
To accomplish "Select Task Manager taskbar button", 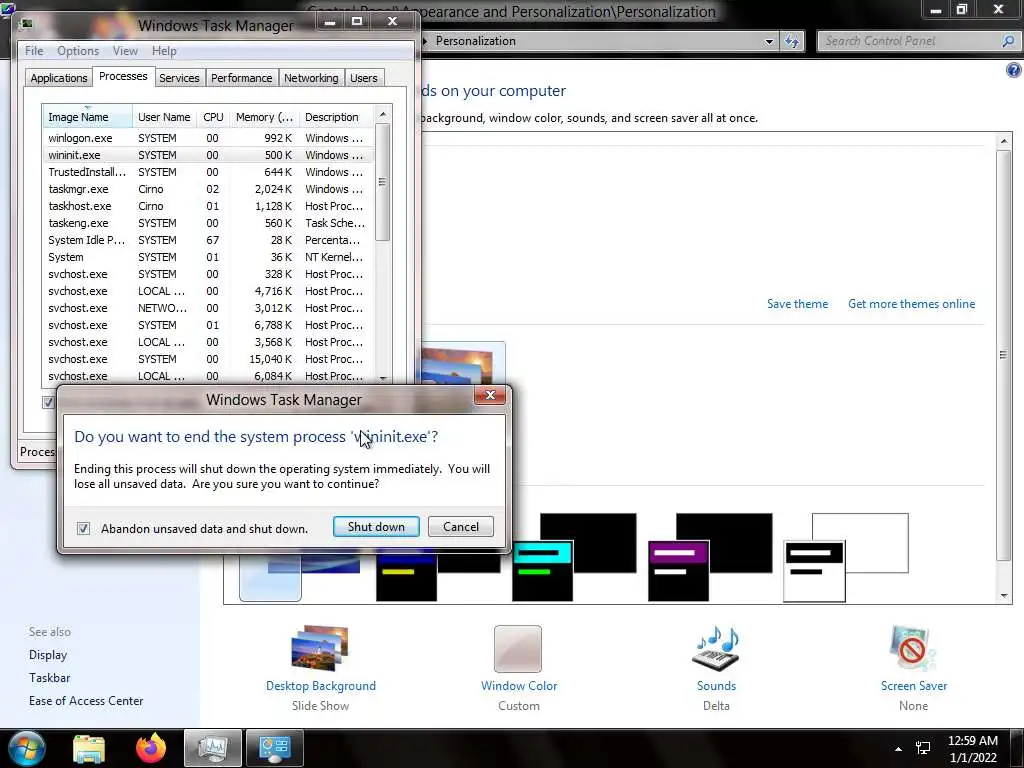I will click(213, 748).
